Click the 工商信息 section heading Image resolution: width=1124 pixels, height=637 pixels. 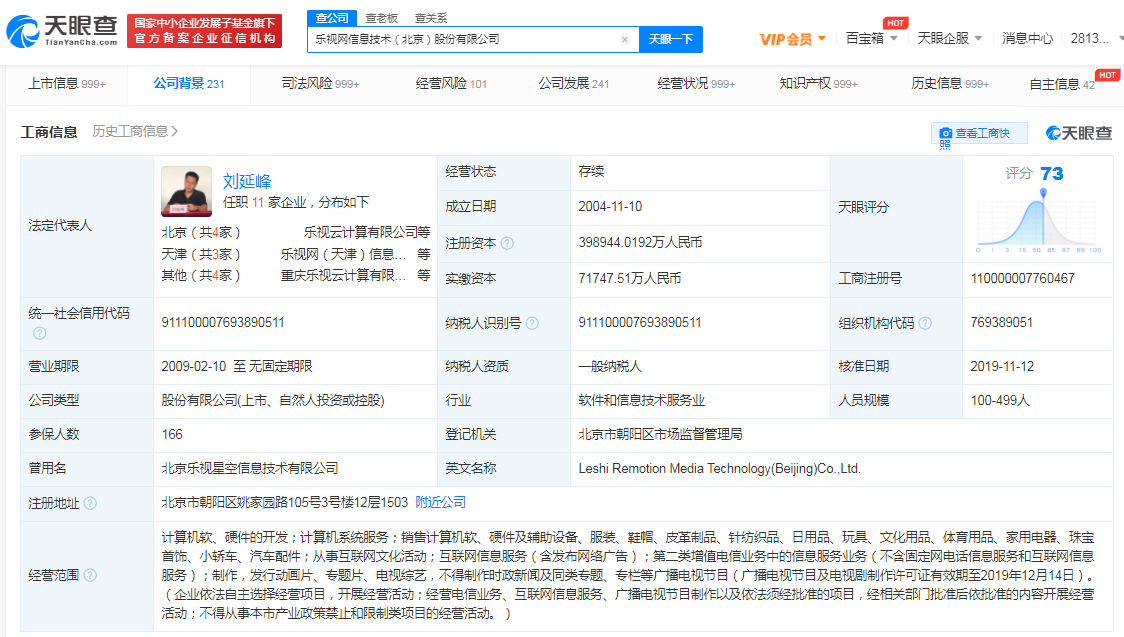click(49, 132)
